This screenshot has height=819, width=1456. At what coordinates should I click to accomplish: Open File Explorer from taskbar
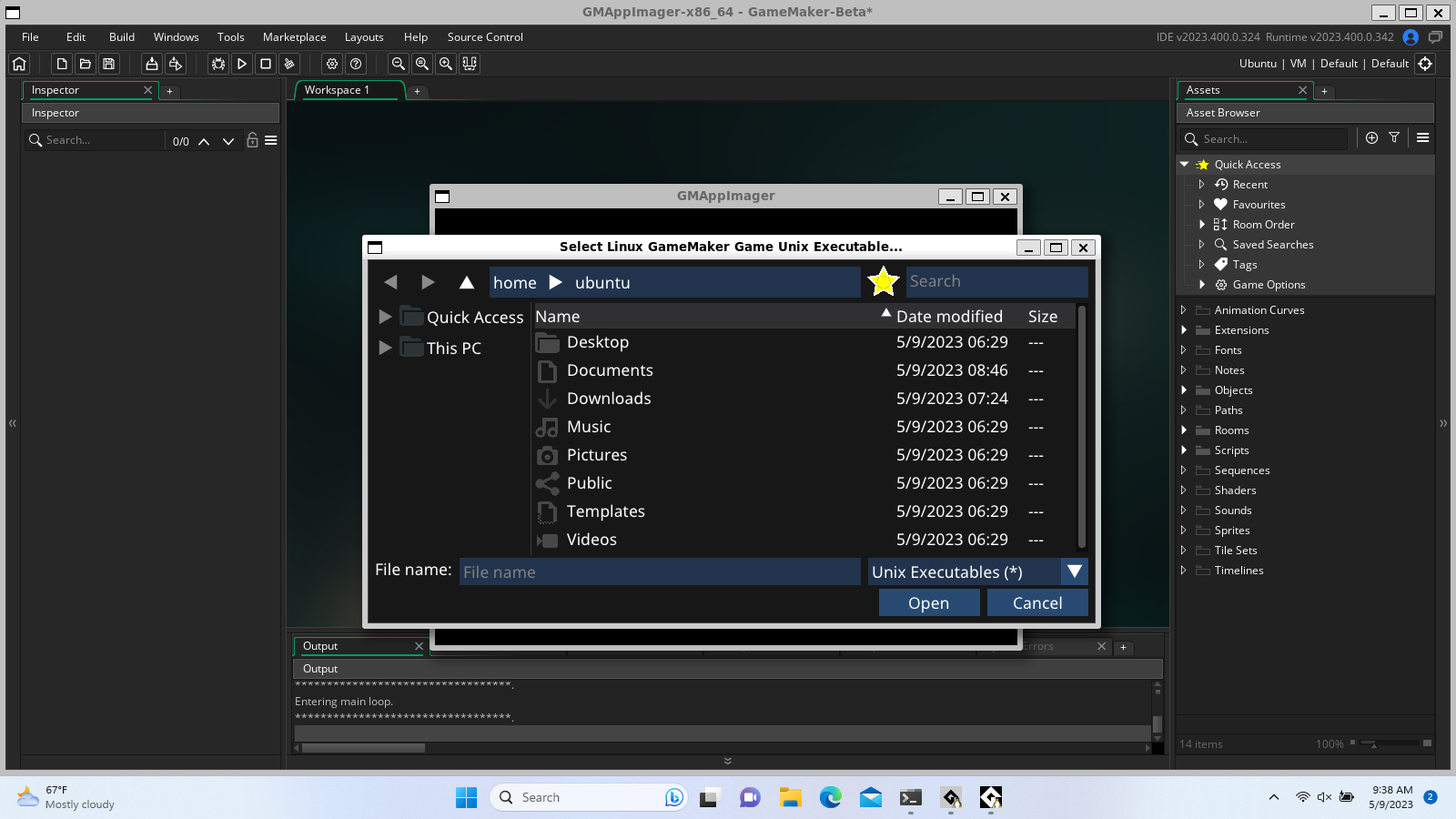(790, 797)
